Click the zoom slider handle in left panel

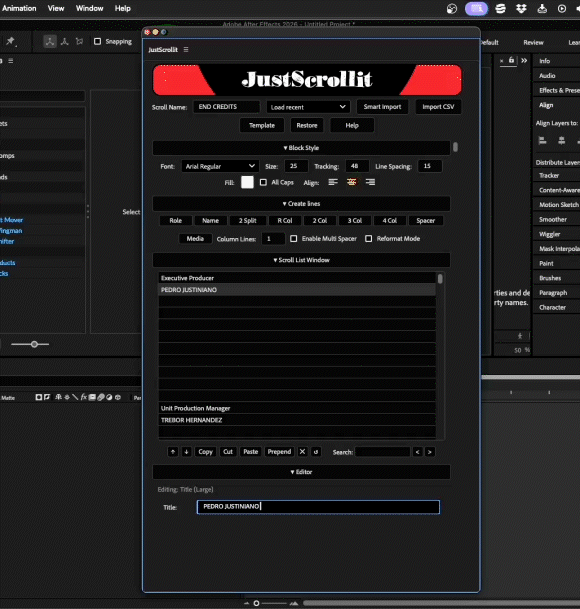pyautogui.click(x=34, y=344)
